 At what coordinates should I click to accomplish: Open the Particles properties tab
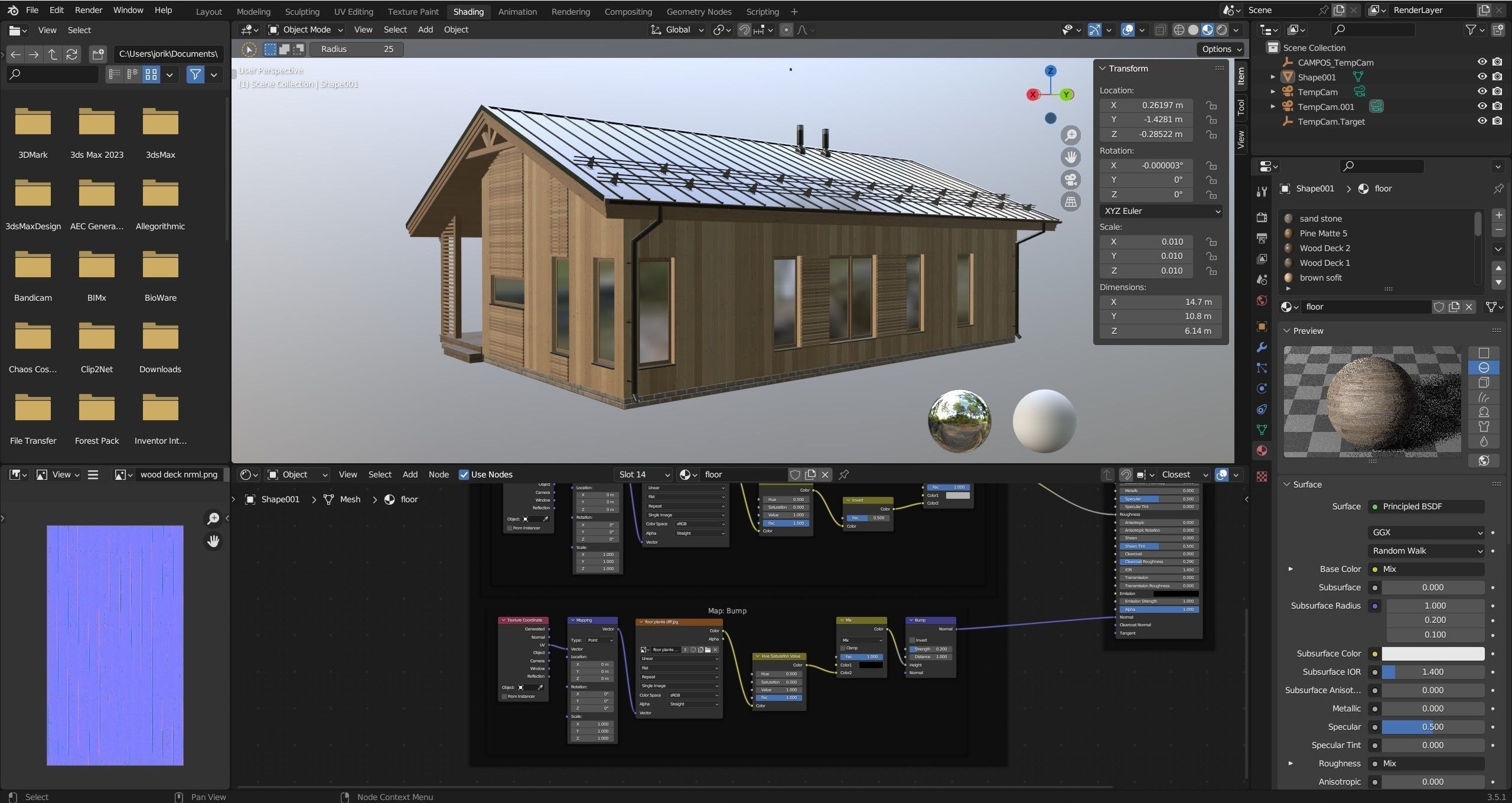pos(1262,368)
